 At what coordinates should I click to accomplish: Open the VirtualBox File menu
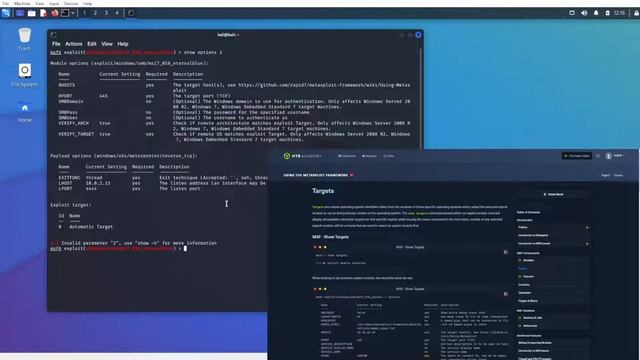point(5,3)
